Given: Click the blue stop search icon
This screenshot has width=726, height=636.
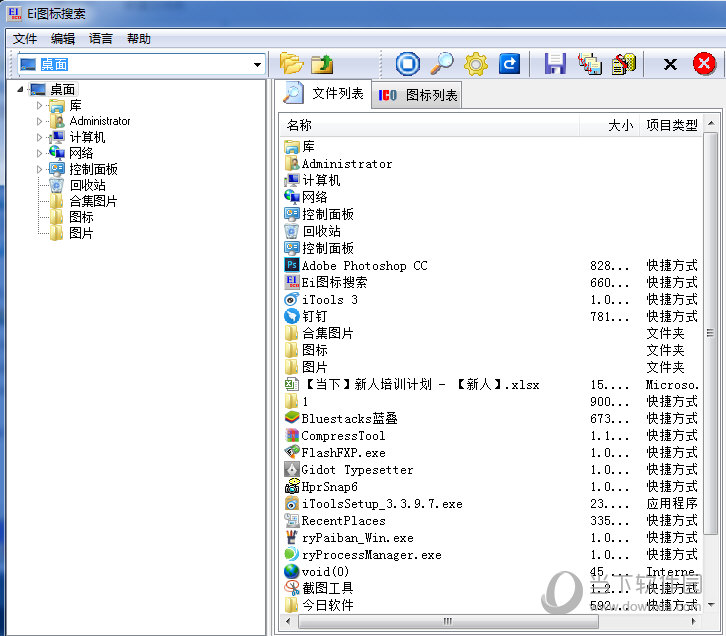Looking at the screenshot, I should tap(408, 64).
